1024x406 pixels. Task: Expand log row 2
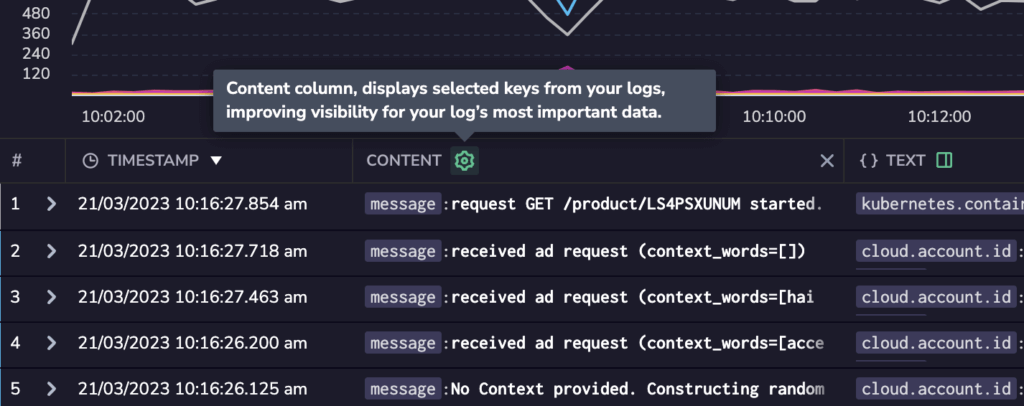[52, 251]
